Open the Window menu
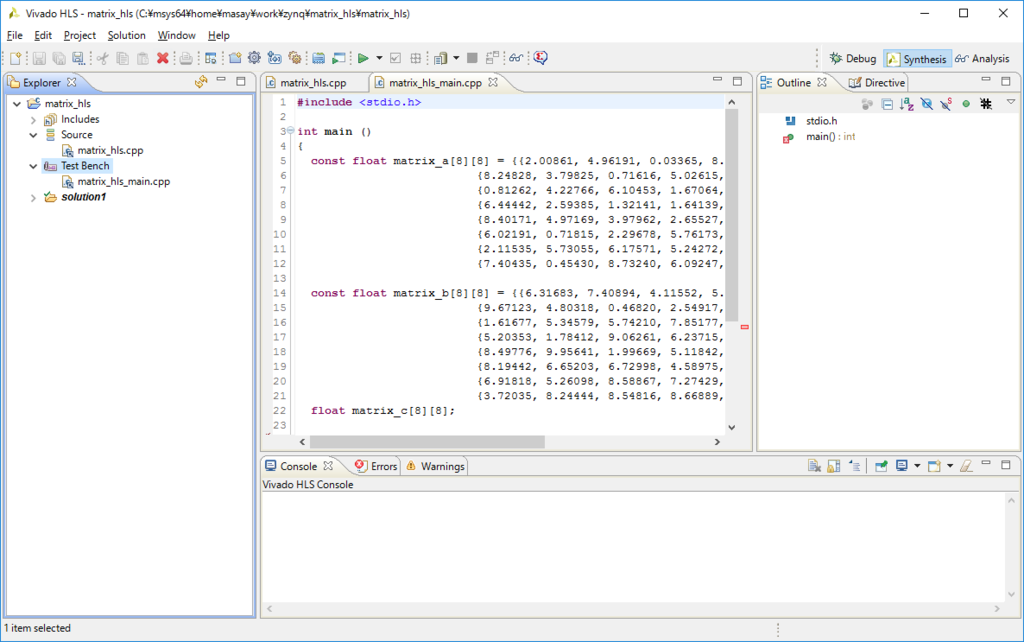 click(x=176, y=35)
